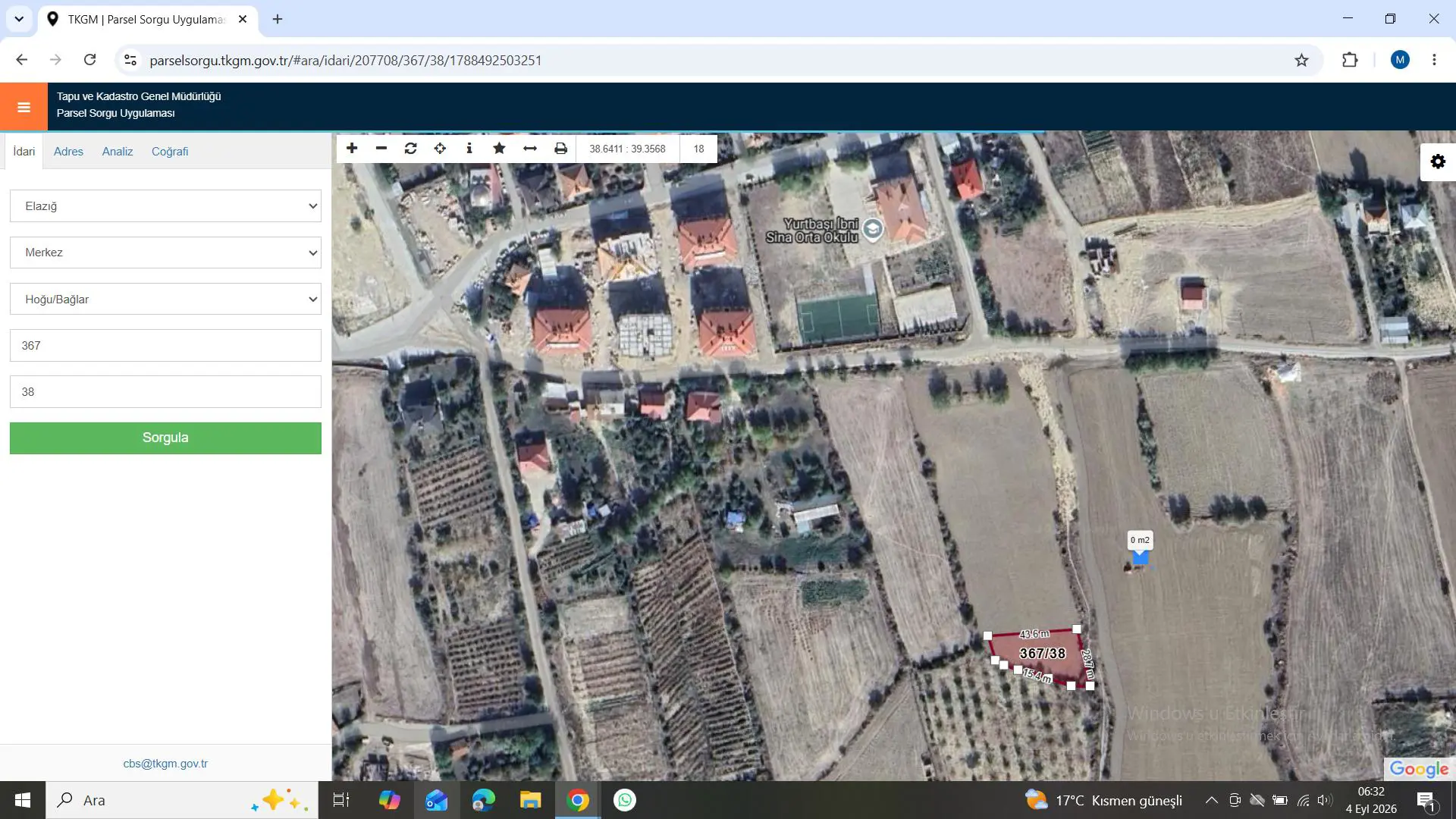1456x819 pixels.
Task: Refresh the map using the reload arrows icon
Action: point(411,149)
